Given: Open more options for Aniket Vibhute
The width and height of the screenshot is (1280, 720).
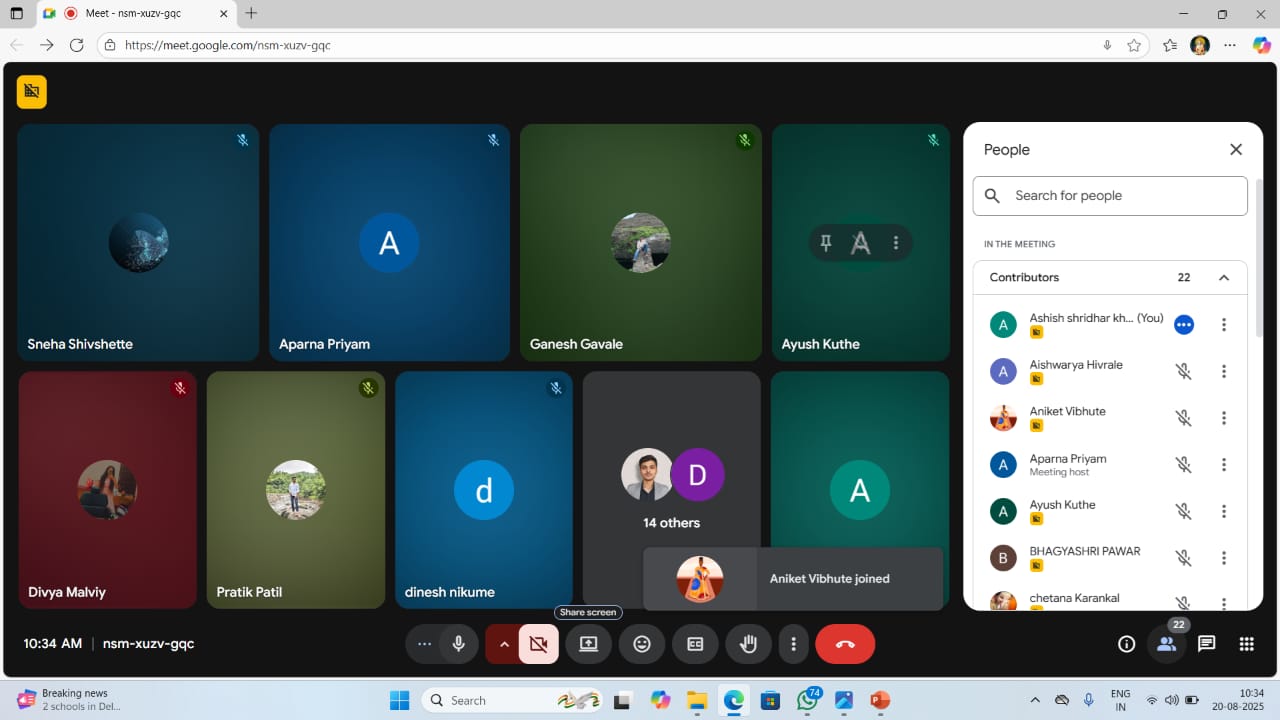Looking at the screenshot, I should [x=1223, y=418].
